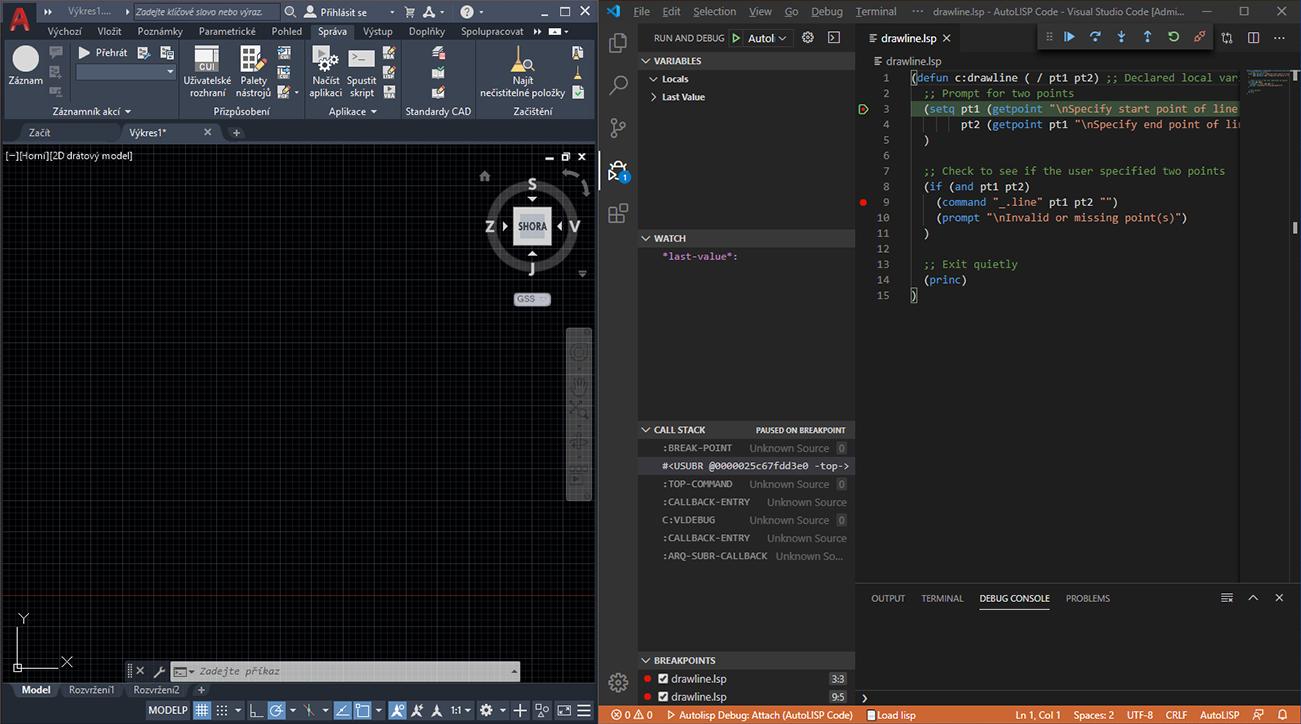
Task: Click Najít nečistitelné položky broom icon
Action: click(522, 71)
